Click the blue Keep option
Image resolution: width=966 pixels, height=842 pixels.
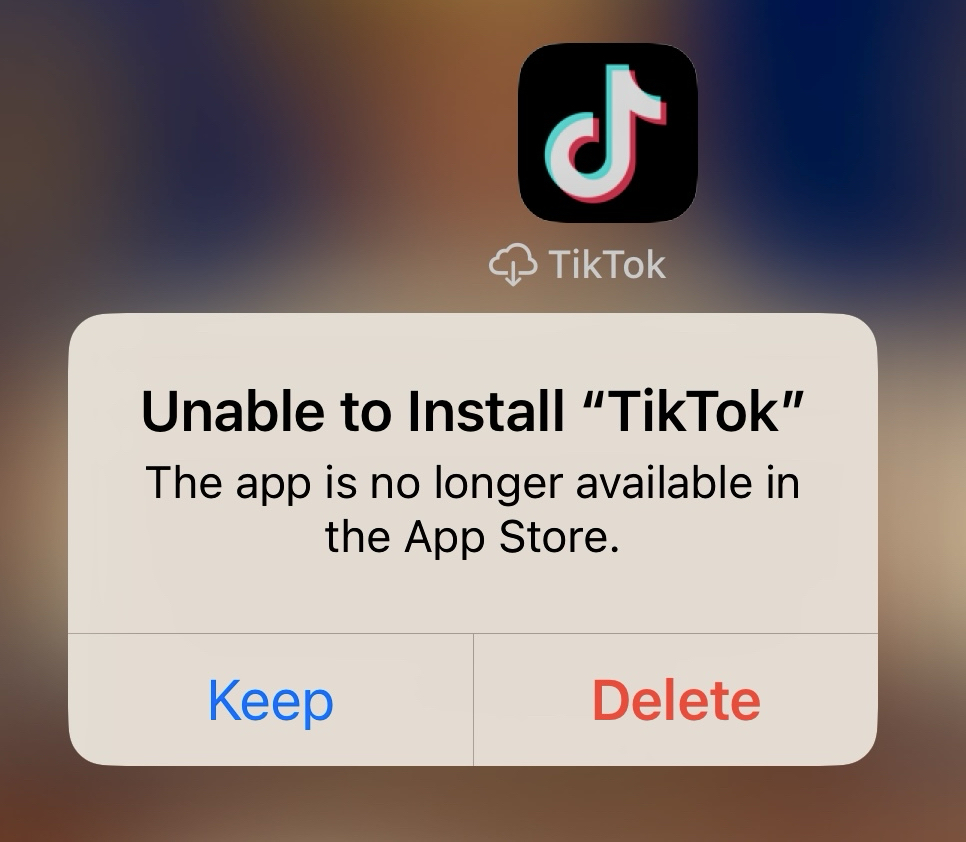[x=270, y=700]
